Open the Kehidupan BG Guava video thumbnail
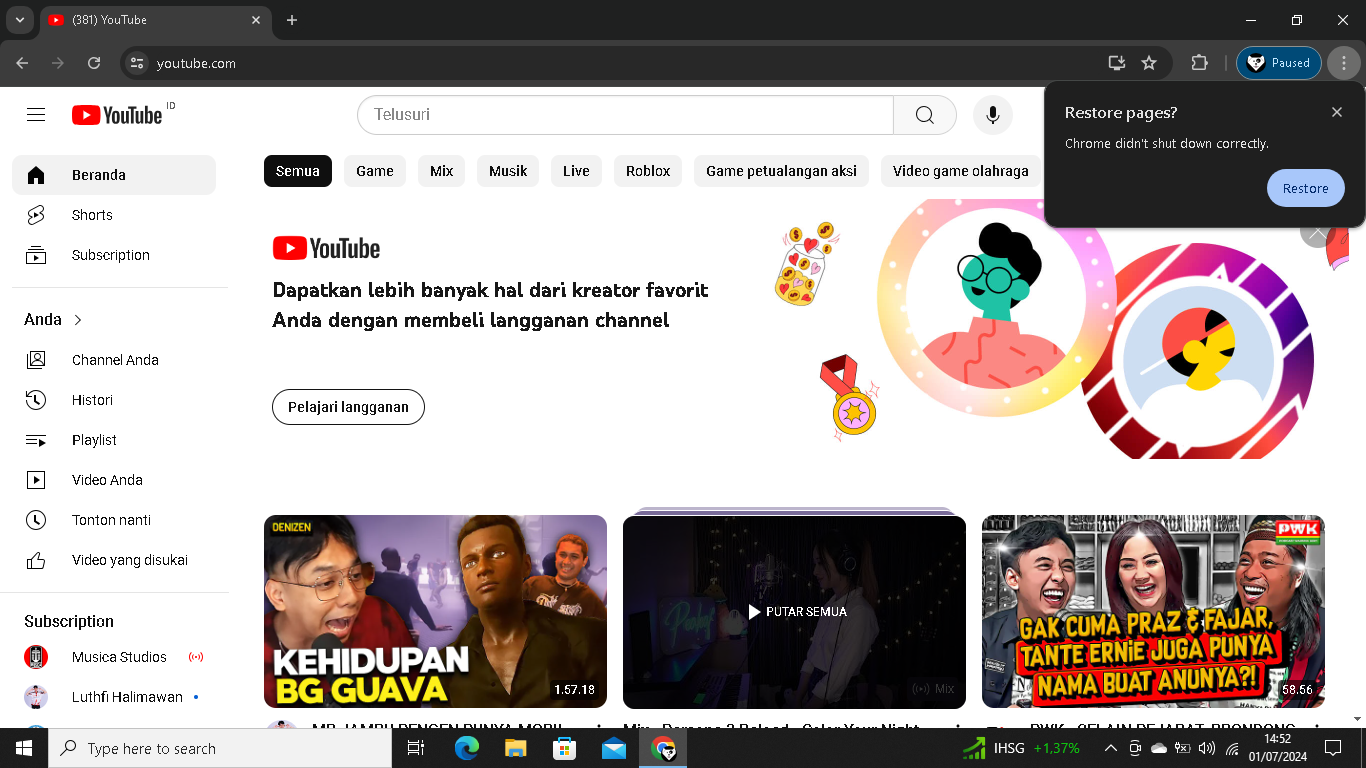Image resolution: width=1366 pixels, height=768 pixels. tap(435, 611)
